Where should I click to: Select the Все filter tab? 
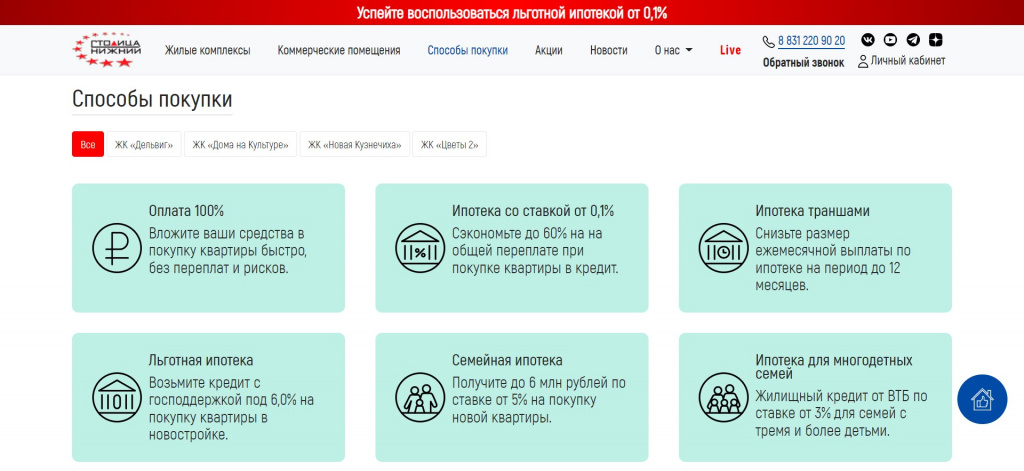[88, 144]
